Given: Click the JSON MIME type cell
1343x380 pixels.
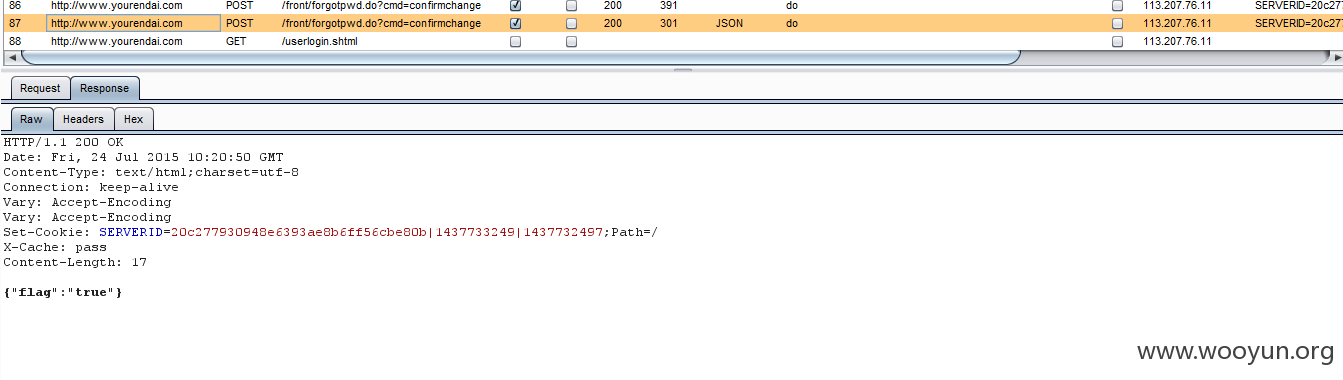Looking at the screenshot, I should click(x=730, y=23).
